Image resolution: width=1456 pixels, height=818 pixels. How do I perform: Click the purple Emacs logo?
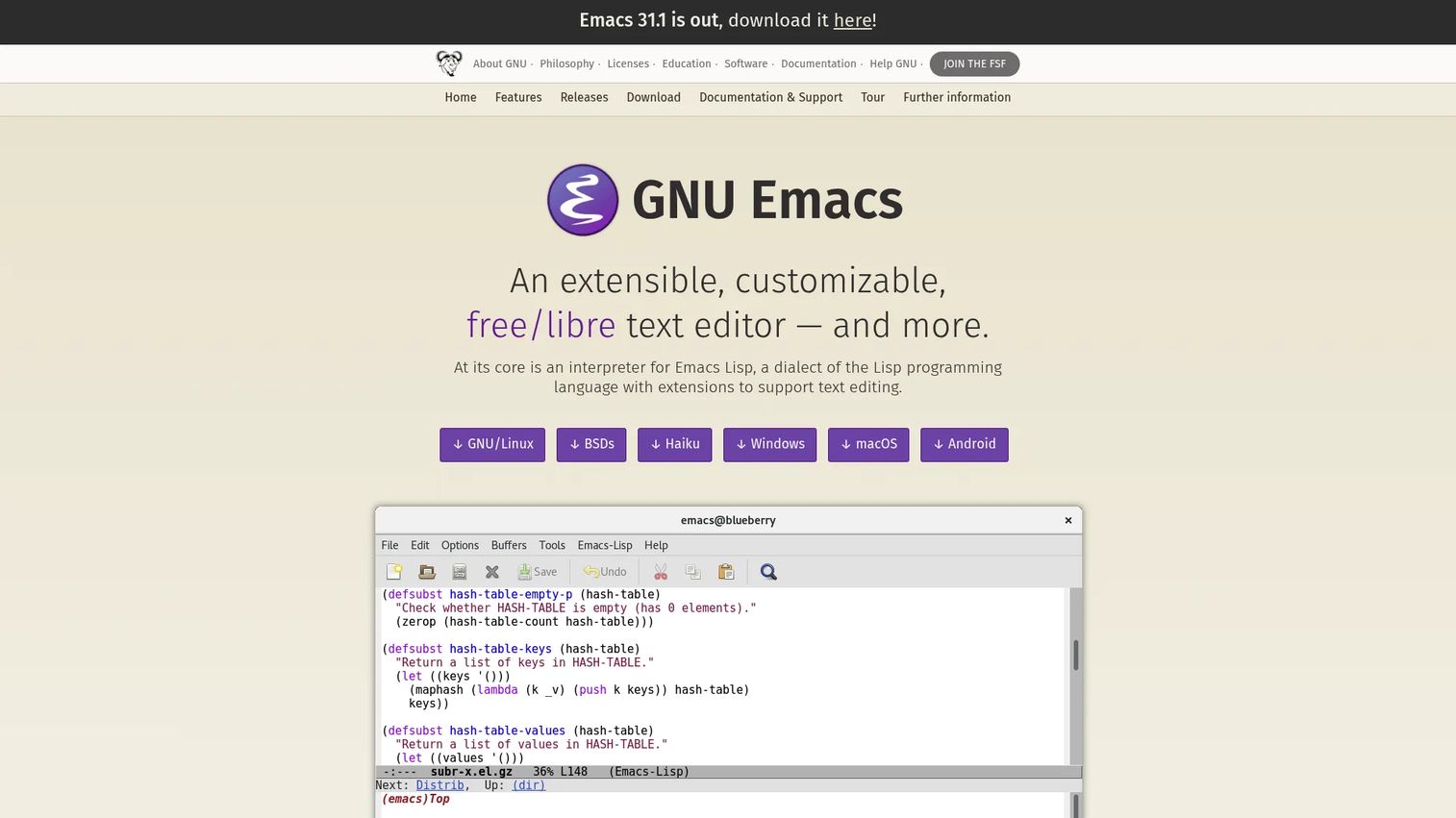pyautogui.click(x=583, y=200)
